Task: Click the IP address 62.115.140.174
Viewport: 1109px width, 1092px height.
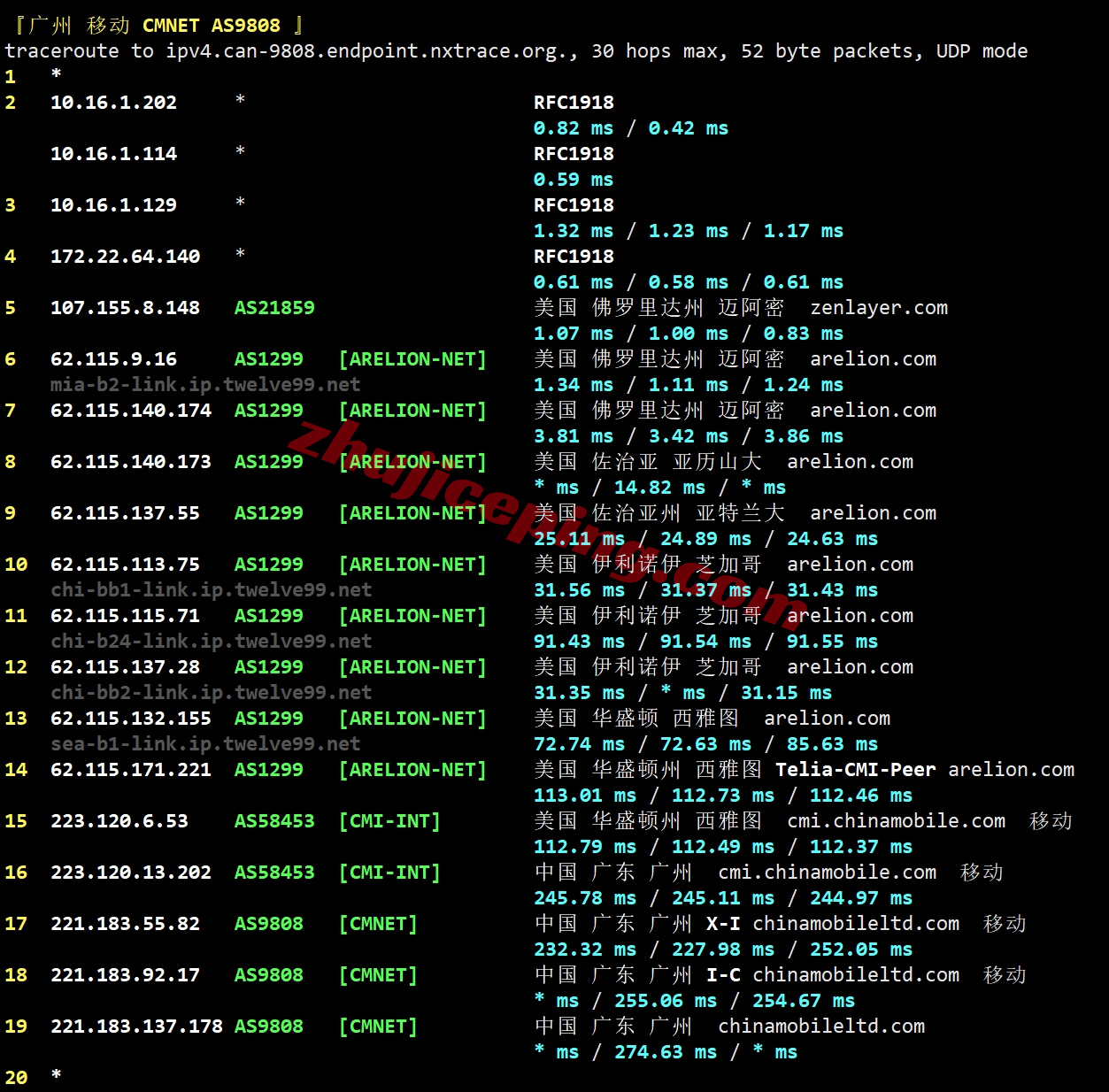Action: click(x=131, y=411)
